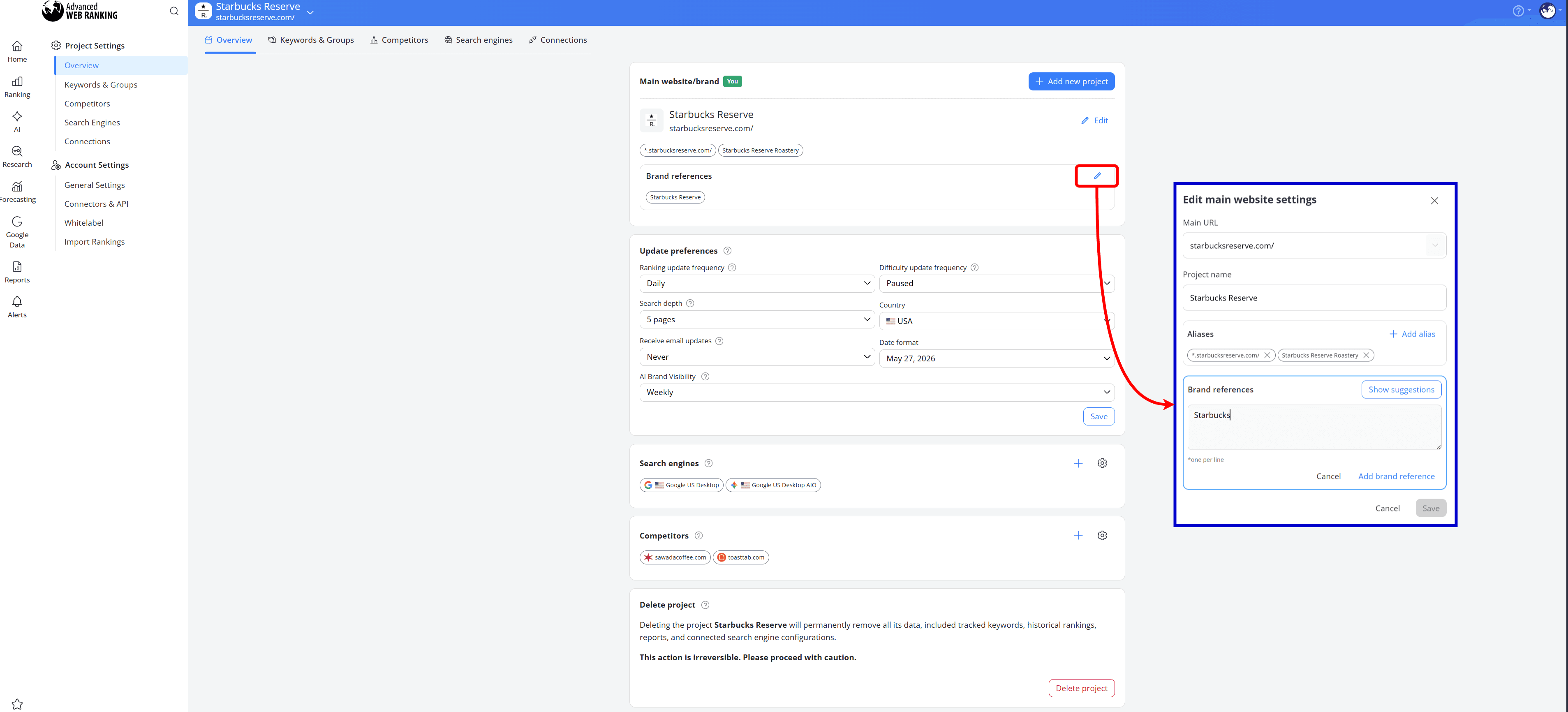
Task: Open the Research section icon
Action: pos(17,156)
